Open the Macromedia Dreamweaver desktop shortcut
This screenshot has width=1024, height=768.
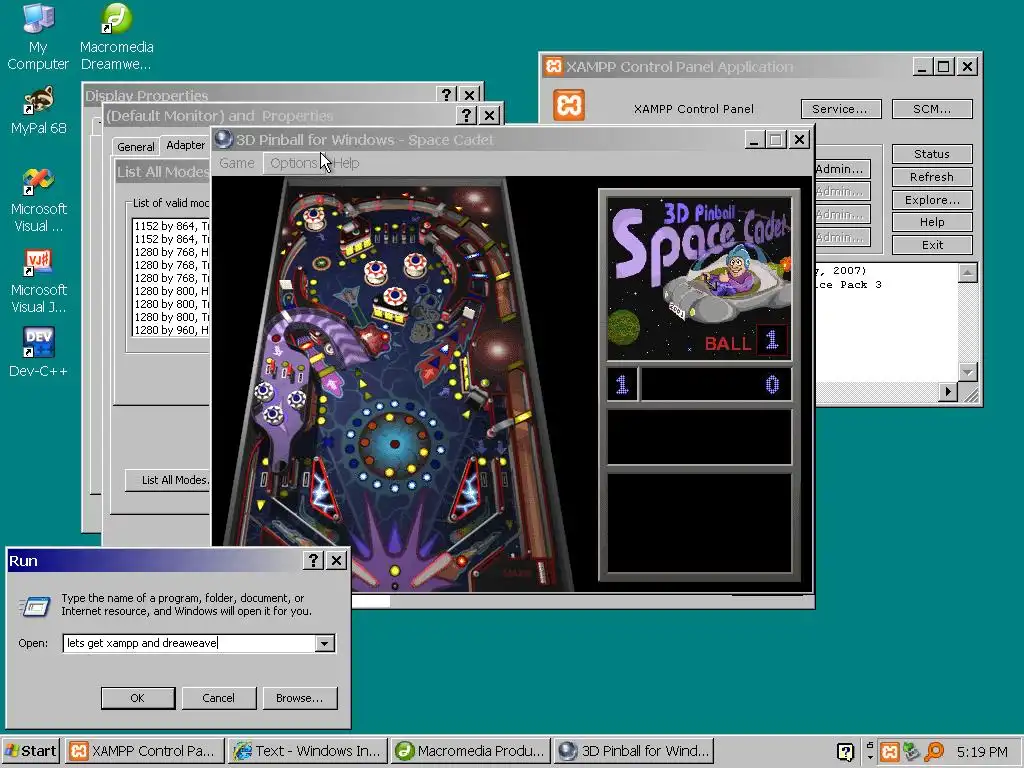coord(116,36)
